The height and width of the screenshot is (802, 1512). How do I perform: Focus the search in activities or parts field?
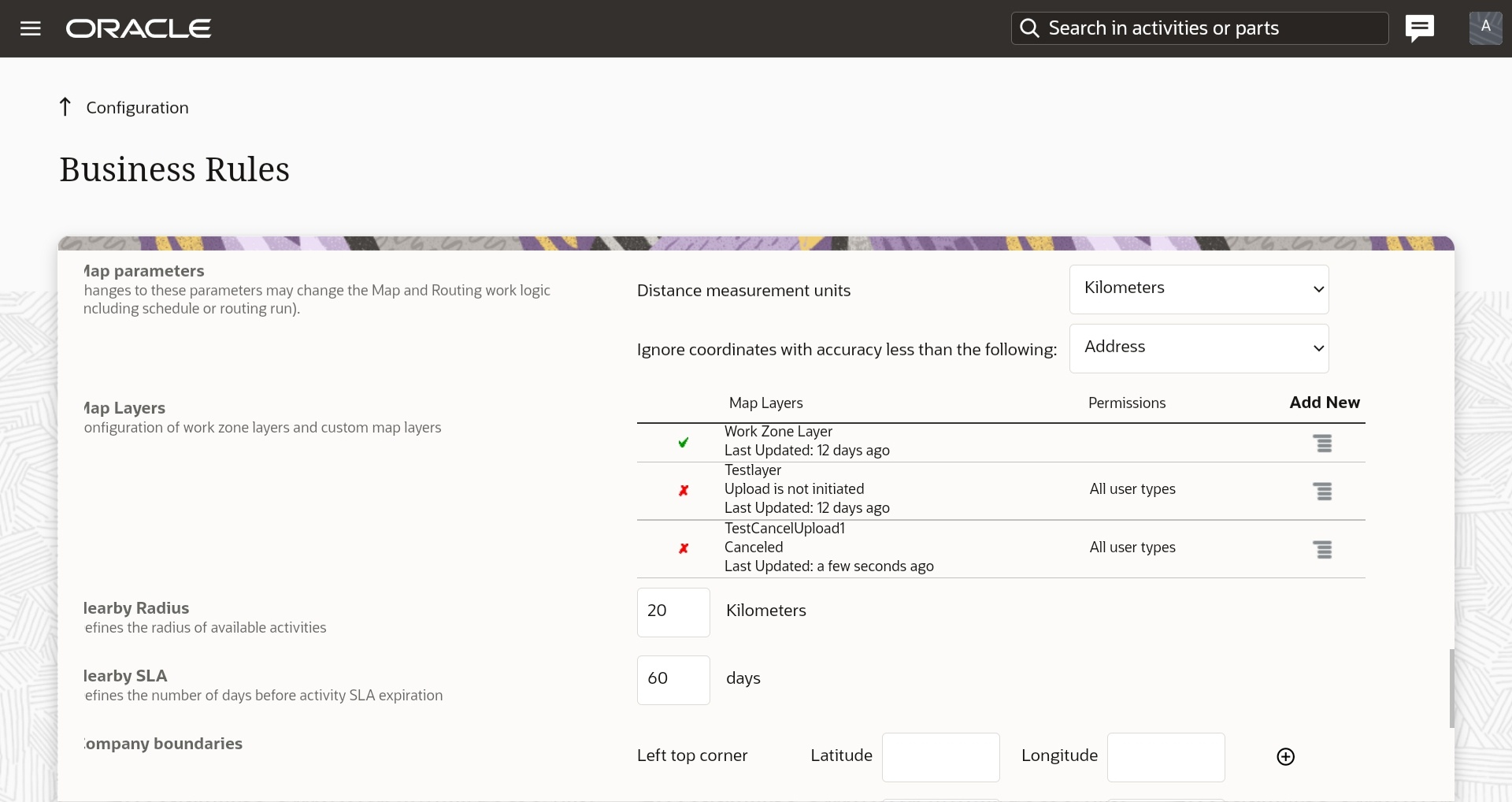coord(1199,28)
